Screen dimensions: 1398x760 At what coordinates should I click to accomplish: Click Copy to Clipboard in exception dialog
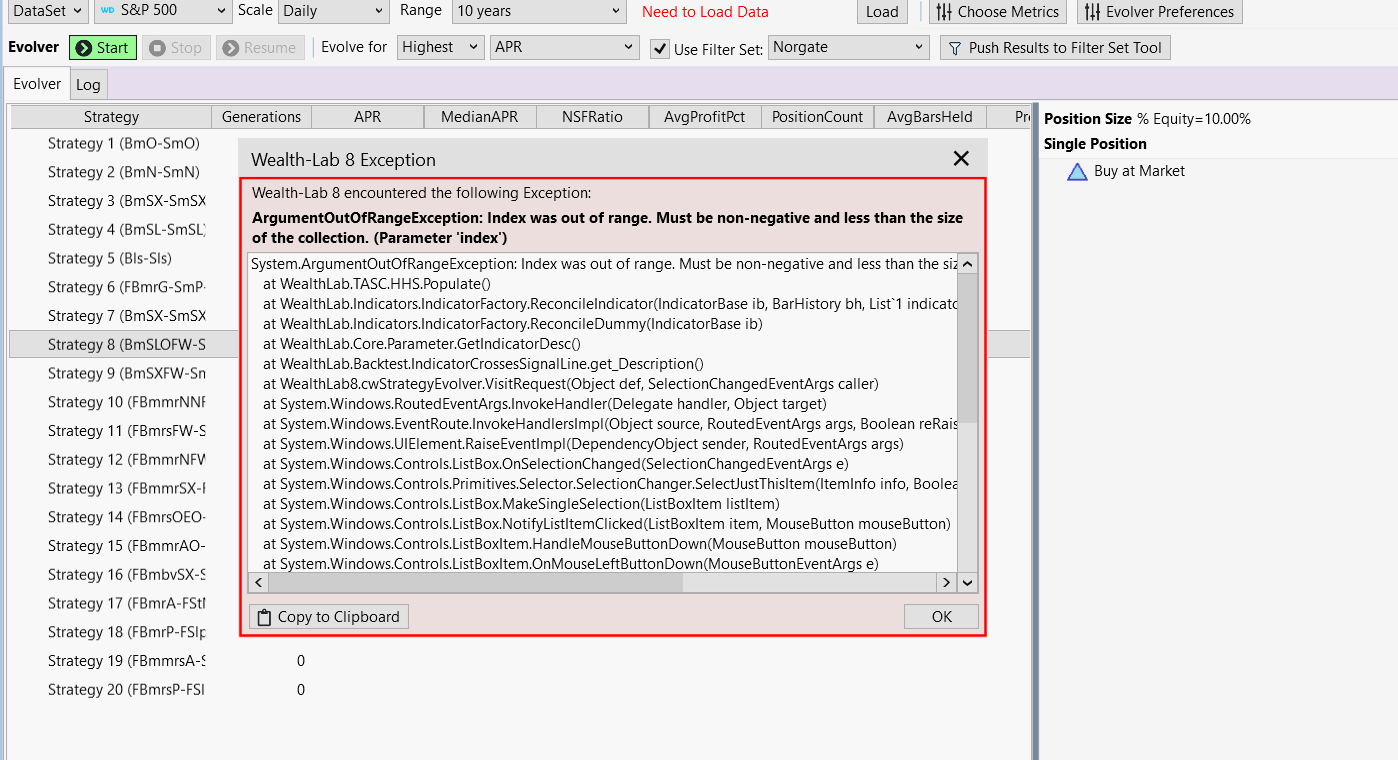coord(329,617)
